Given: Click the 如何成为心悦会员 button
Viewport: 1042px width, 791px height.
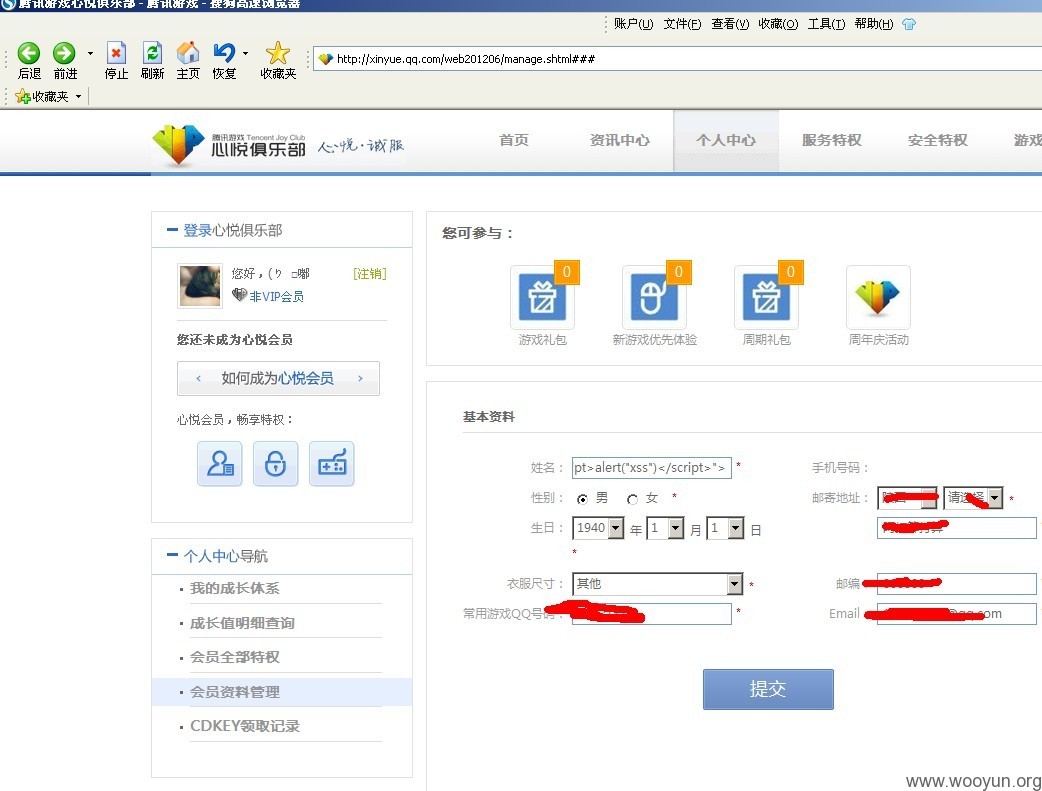Looking at the screenshot, I should coord(278,378).
